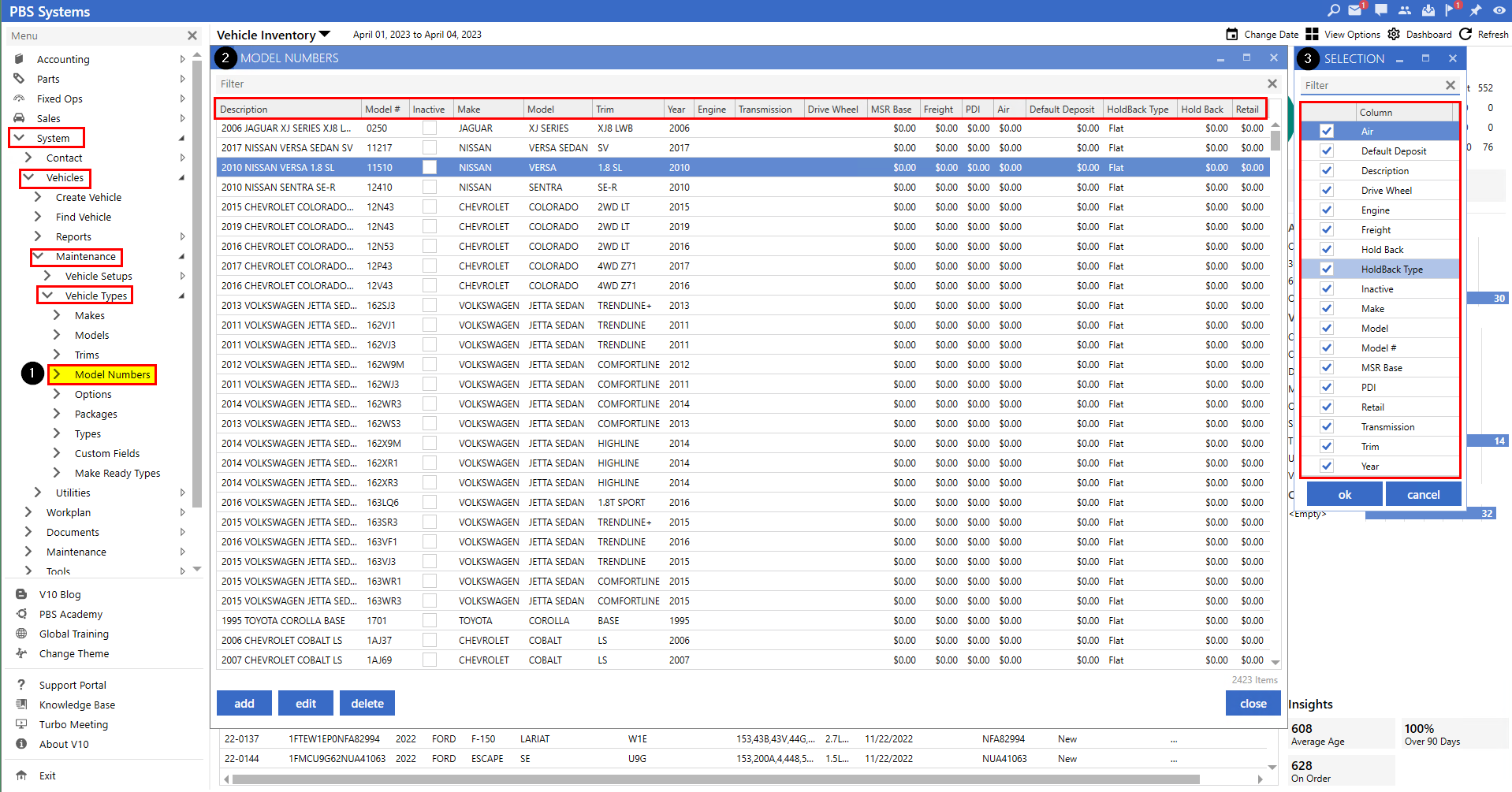Screen dimensions: 1512x792
Task: Toggle the Year column checkbox
Action: coord(1327,467)
